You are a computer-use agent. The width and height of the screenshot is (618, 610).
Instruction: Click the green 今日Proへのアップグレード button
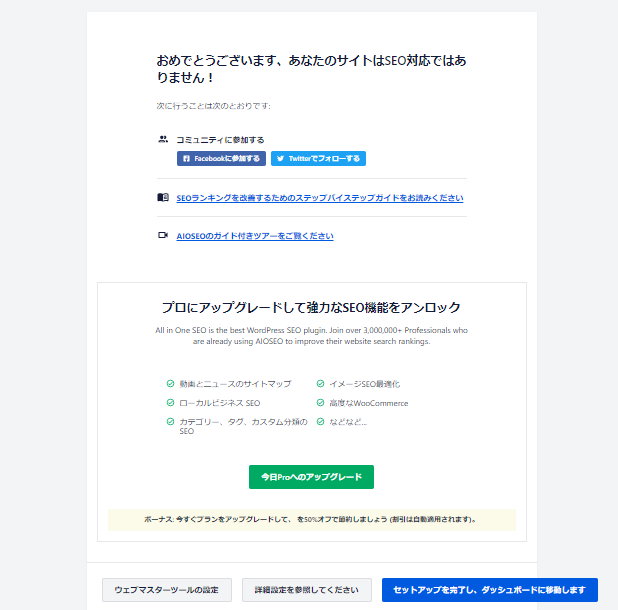point(311,477)
